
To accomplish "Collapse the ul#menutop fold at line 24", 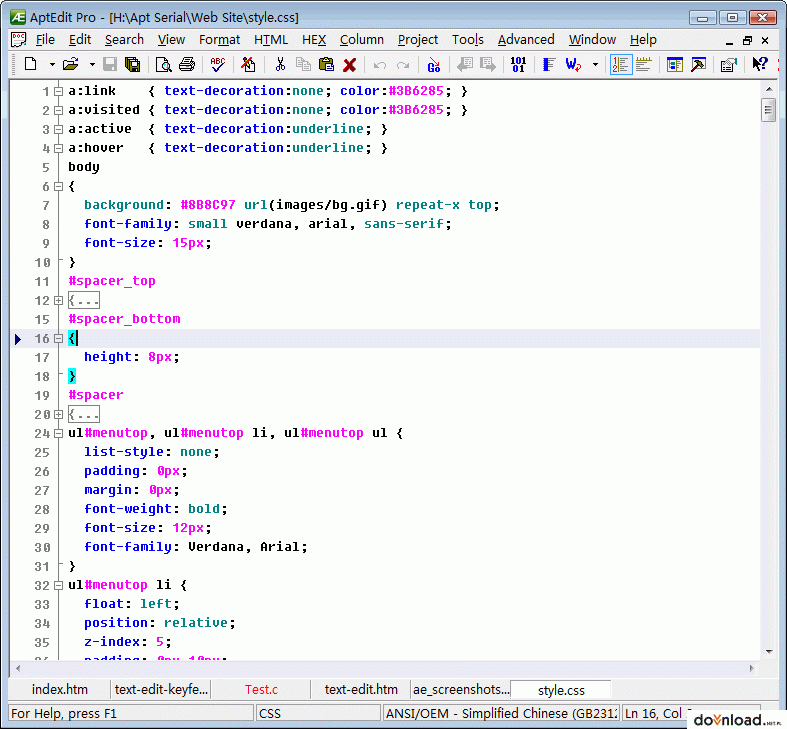I will [58, 433].
